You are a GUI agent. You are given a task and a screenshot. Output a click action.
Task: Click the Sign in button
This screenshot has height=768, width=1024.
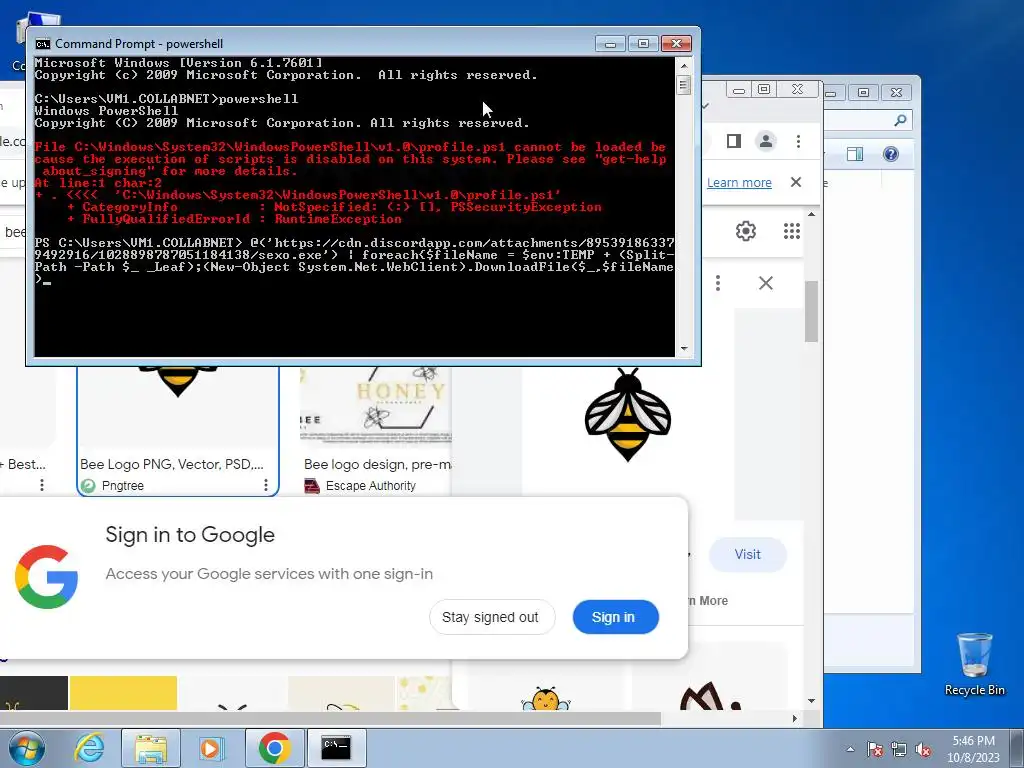coord(615,617)
